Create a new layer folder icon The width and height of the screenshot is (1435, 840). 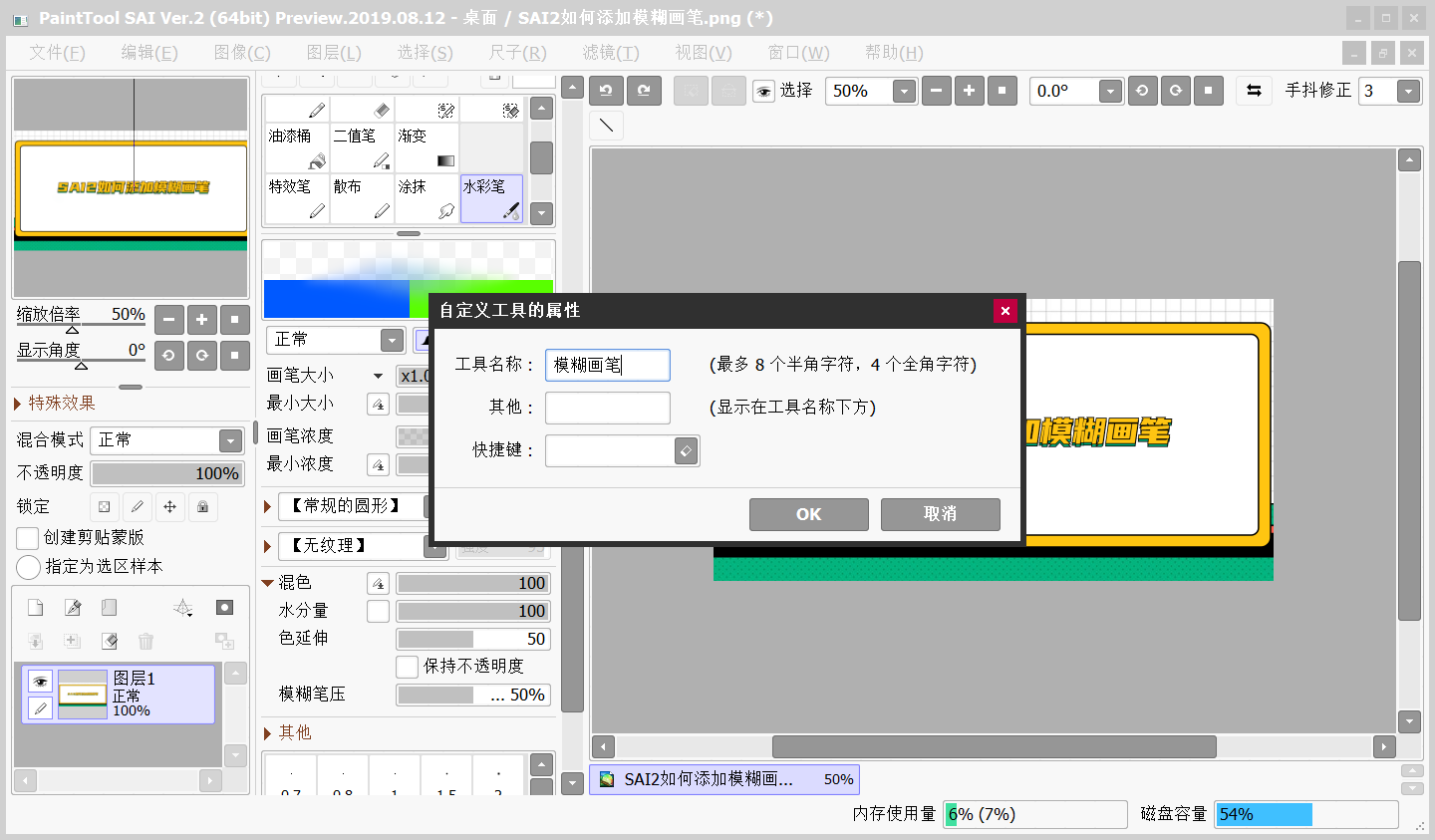110,608
